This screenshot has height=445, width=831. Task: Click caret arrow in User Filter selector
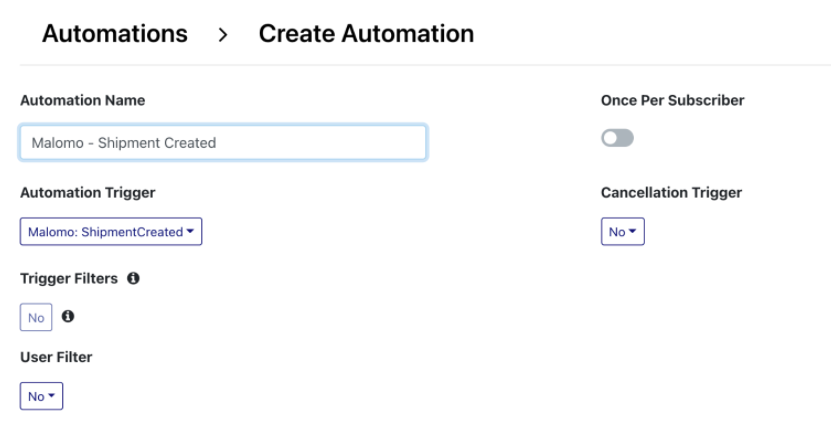[51, 395]
